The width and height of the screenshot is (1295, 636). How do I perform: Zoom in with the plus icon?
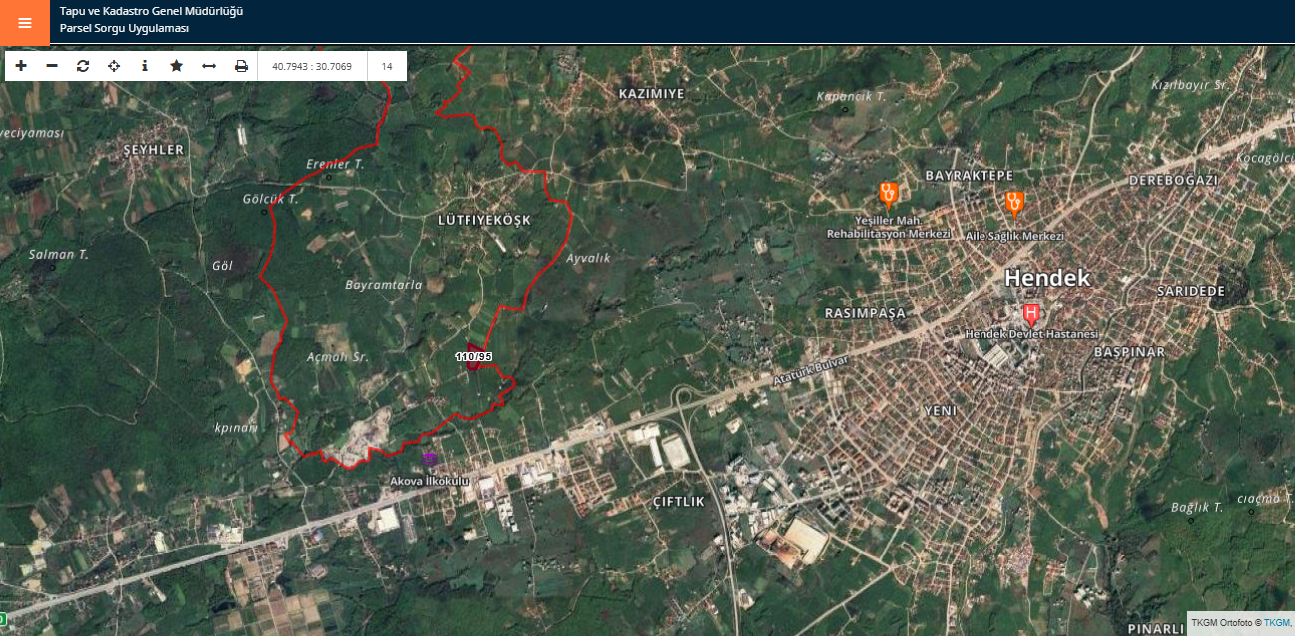click(22, 66)
